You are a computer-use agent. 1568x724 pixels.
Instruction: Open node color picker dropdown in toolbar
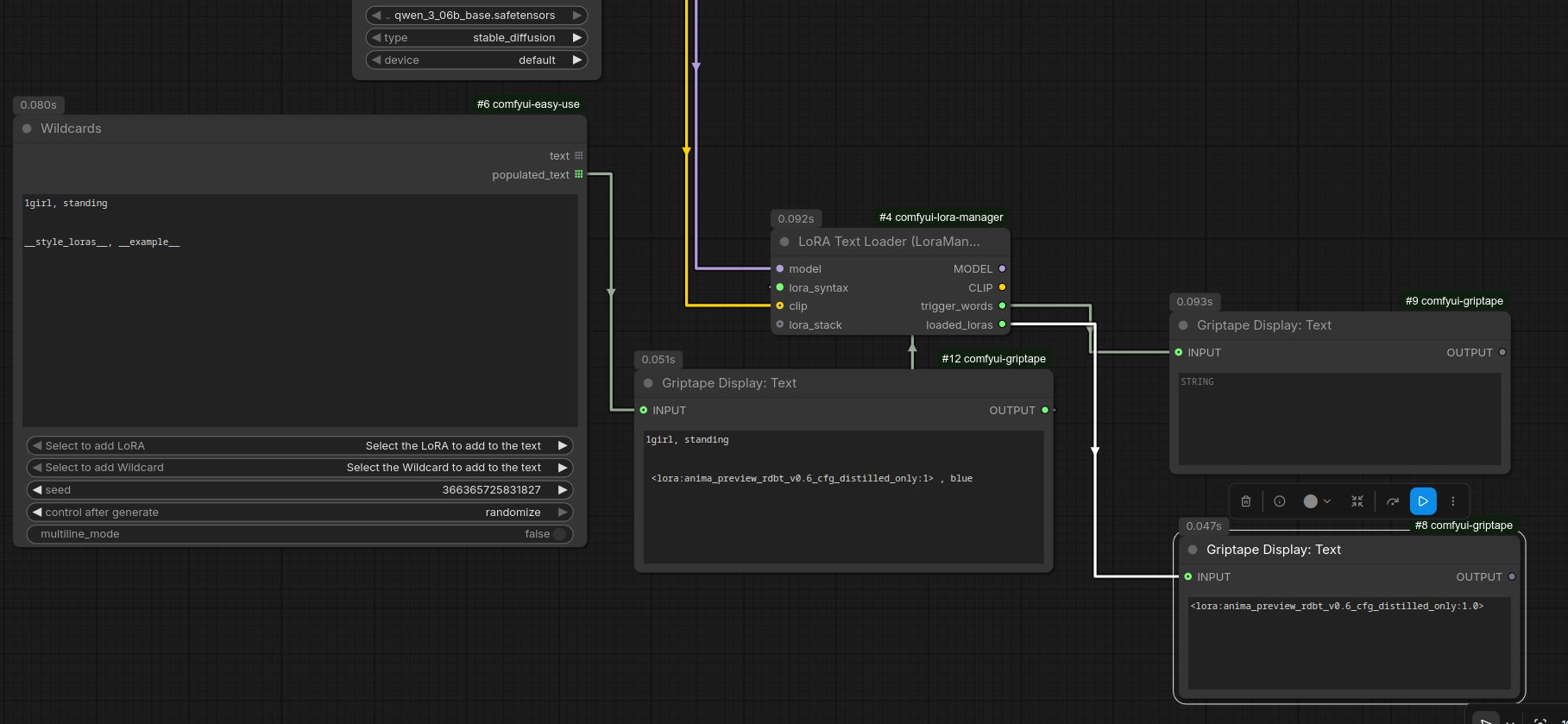tap(1317, 501)
